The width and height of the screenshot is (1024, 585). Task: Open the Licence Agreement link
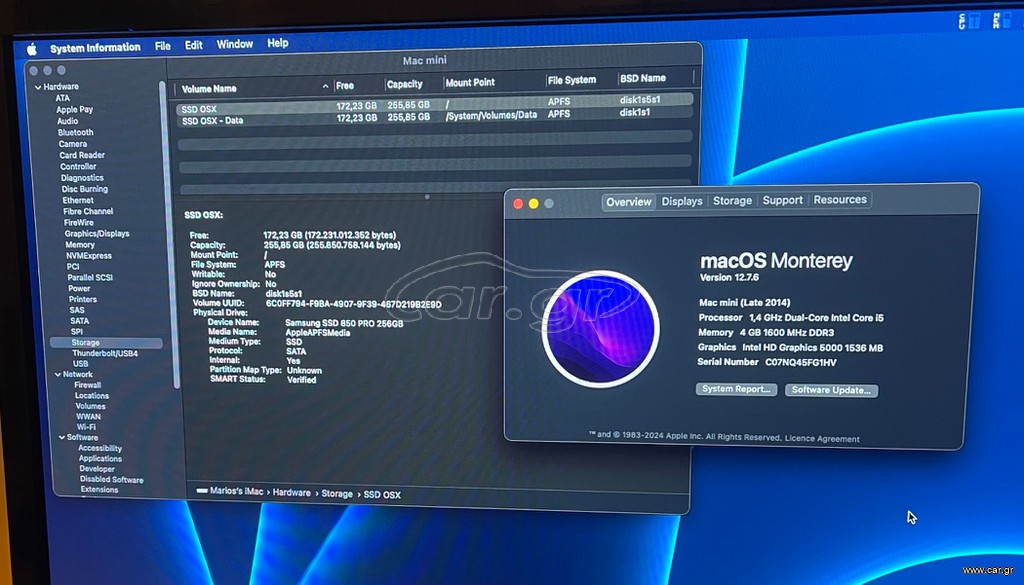(x=822, y=439)
